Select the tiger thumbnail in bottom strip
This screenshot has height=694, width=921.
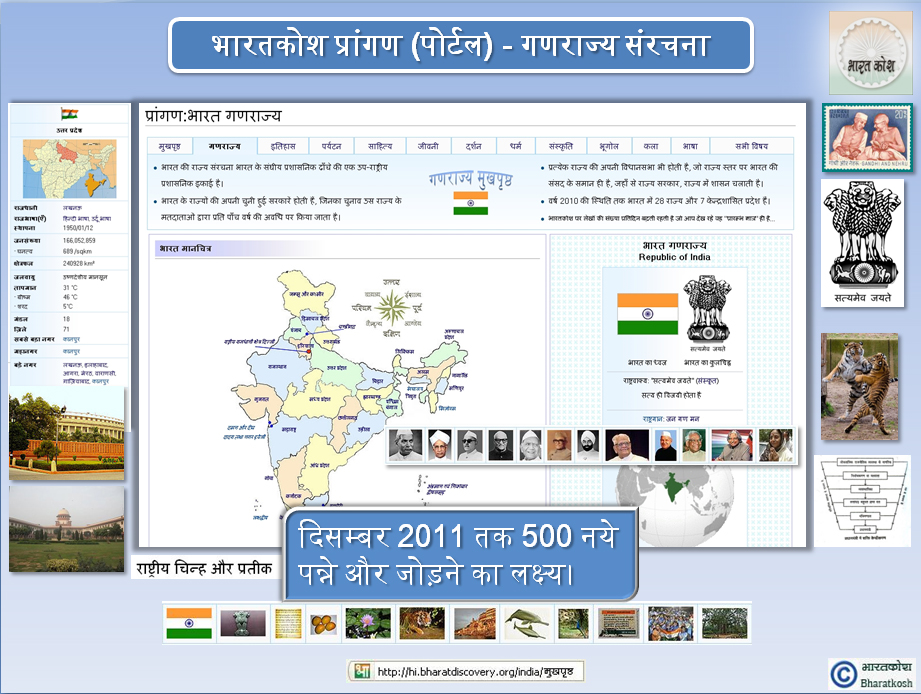[x=421, y=623]
